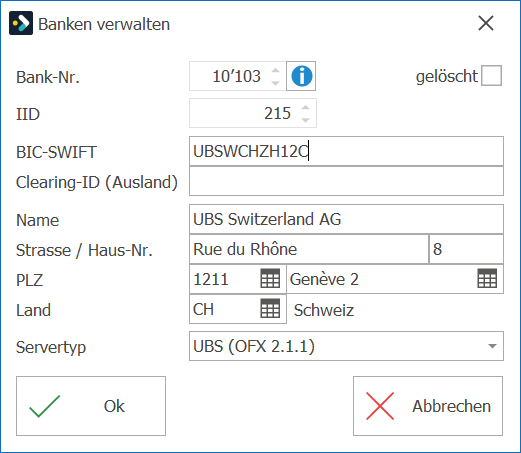
Task: Focus the Clearing-ID (Ausland) field
Action: tap(346, 181)
